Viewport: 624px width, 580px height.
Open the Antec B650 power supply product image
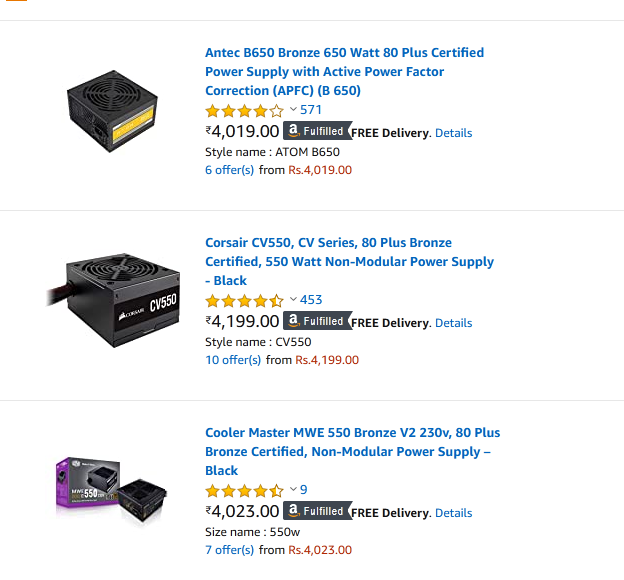point(112,108)
